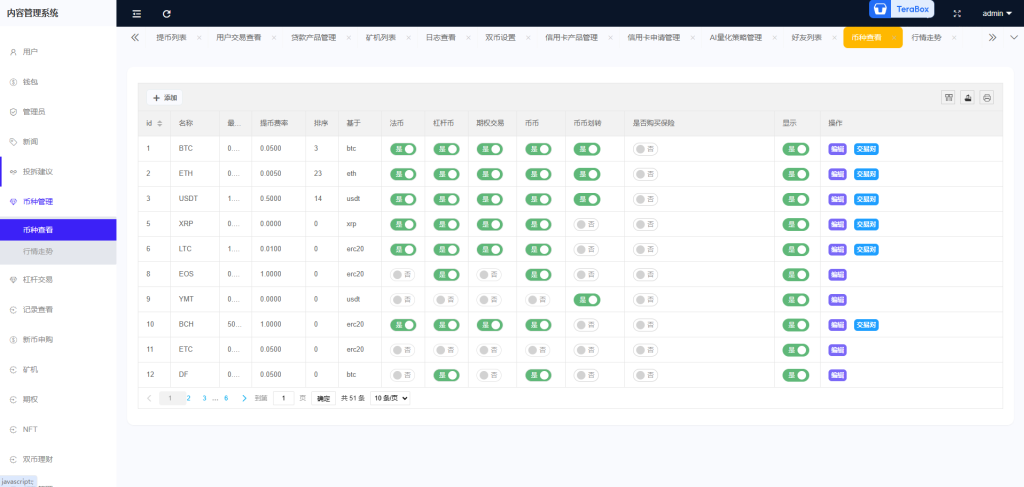This screenshot has height=487, width=1024.
Task: Enable 是否购买保险 toggle for ETH row
Action: click(x=644, y=174)
